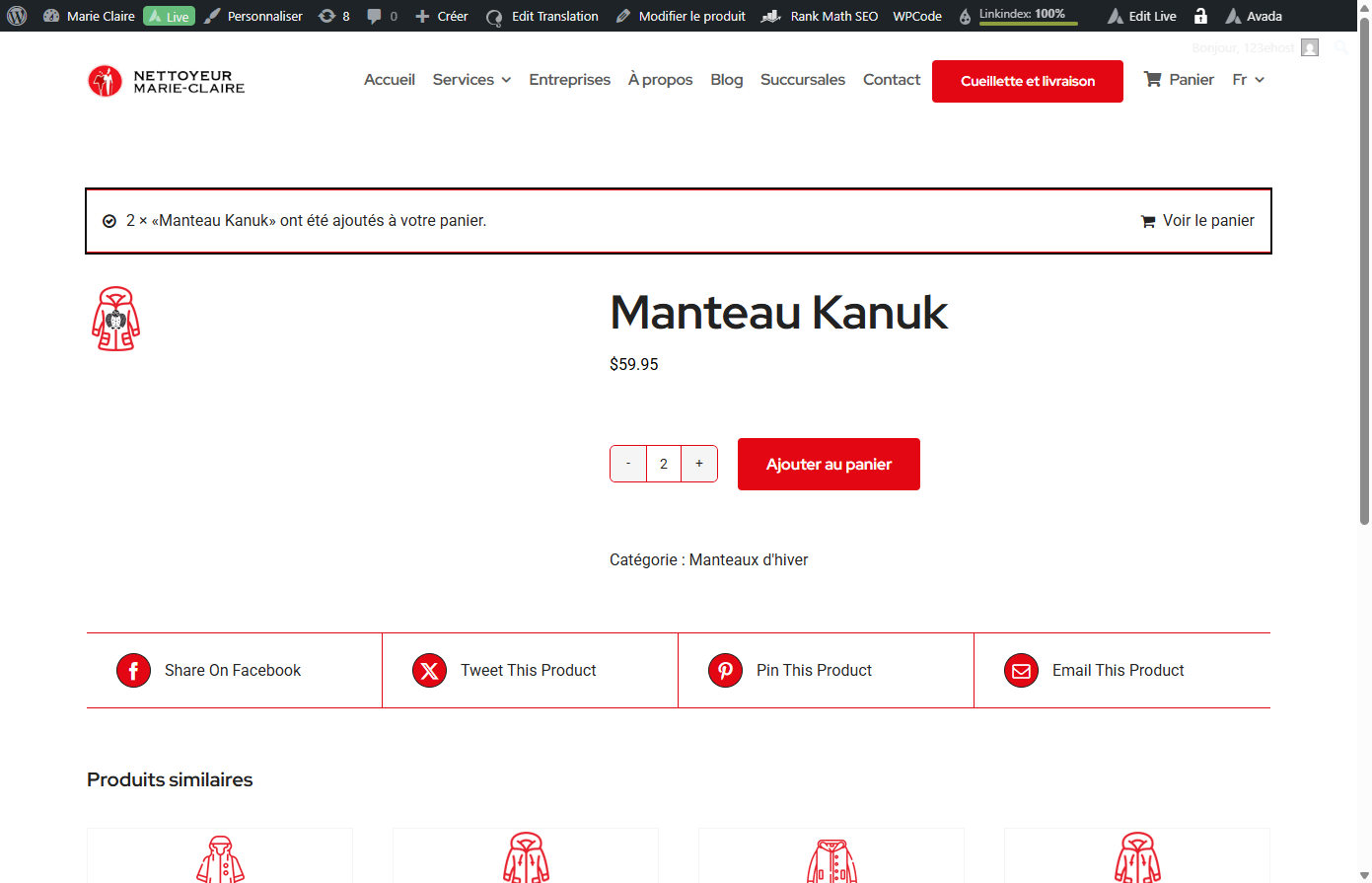This screenshot has width=1372, height=883.
Task: Open the Fr language dropdown
Action: click(1248, 80)
